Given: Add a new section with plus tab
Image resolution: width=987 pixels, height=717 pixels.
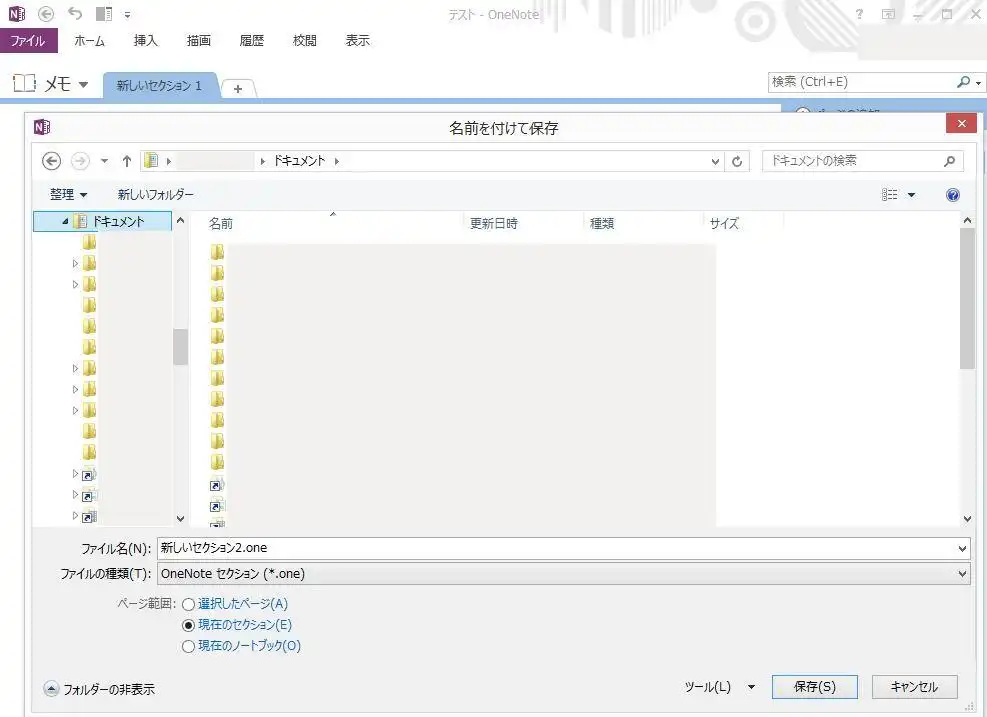Looking at the screenshot, I should point(238,88).
